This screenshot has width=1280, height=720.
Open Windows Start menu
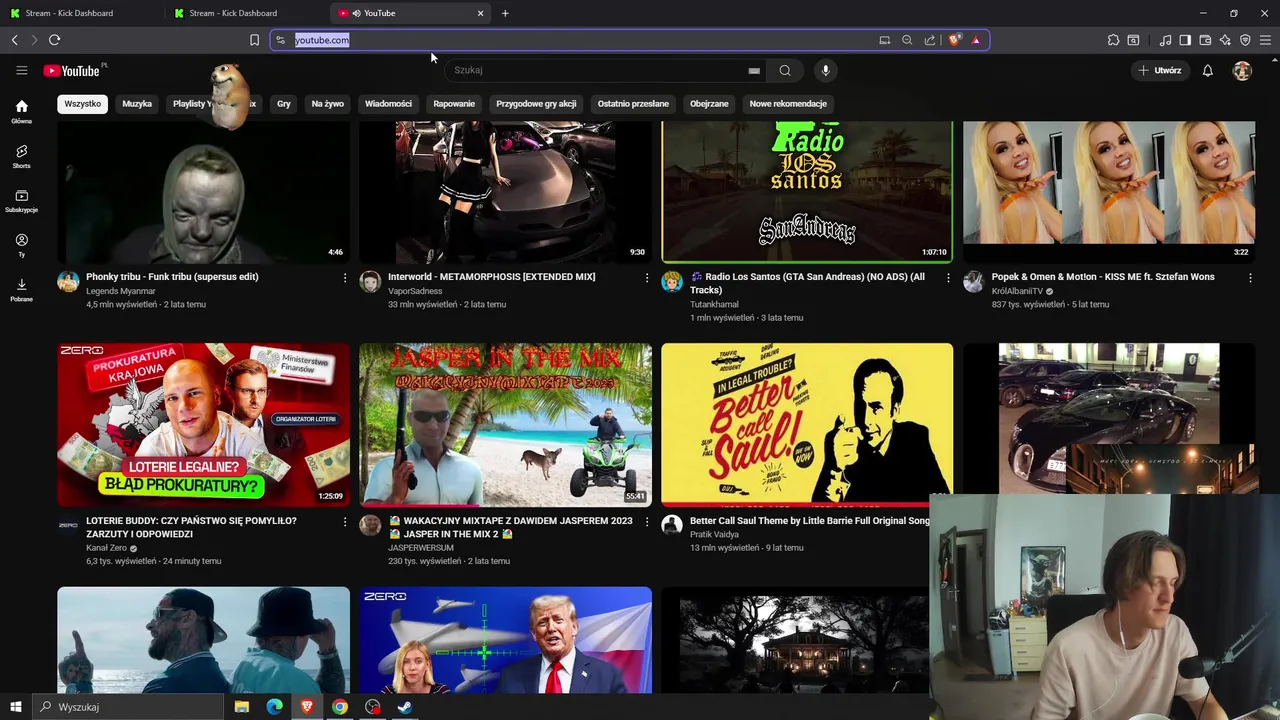coord(15,707)
